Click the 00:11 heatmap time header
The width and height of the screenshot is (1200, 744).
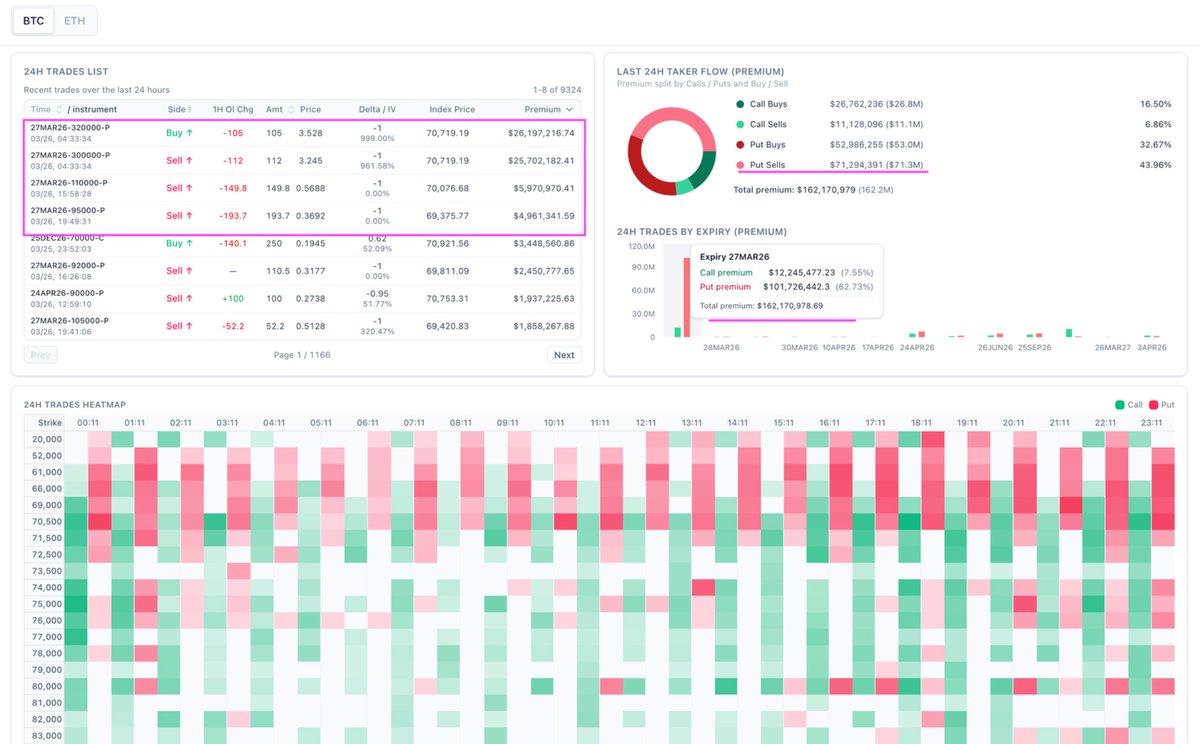pos(88,423)
